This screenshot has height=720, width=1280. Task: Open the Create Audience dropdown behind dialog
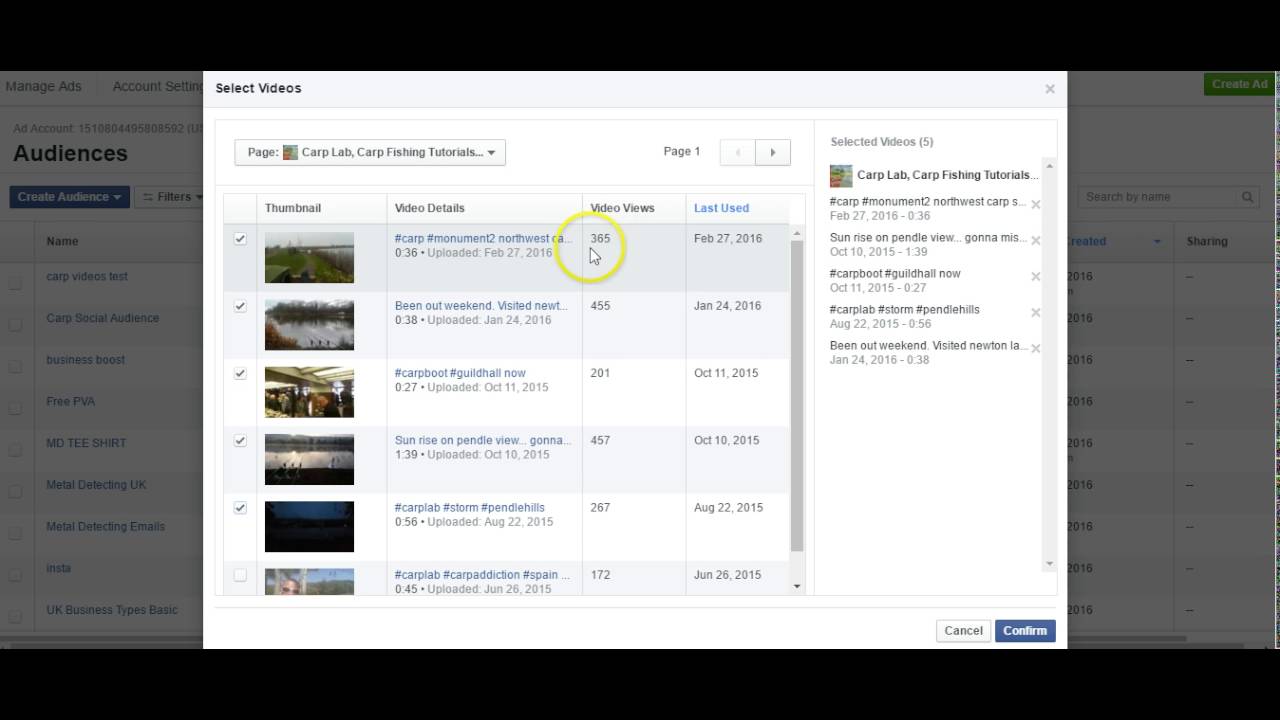click(x=69, y=197)
